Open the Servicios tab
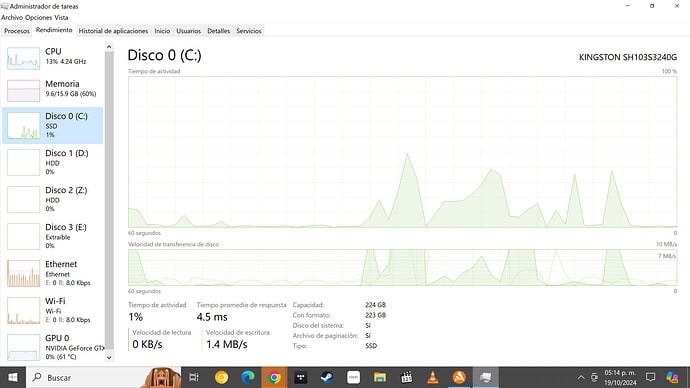The height and width of the screenshot is (388, 690). (249, 31)
